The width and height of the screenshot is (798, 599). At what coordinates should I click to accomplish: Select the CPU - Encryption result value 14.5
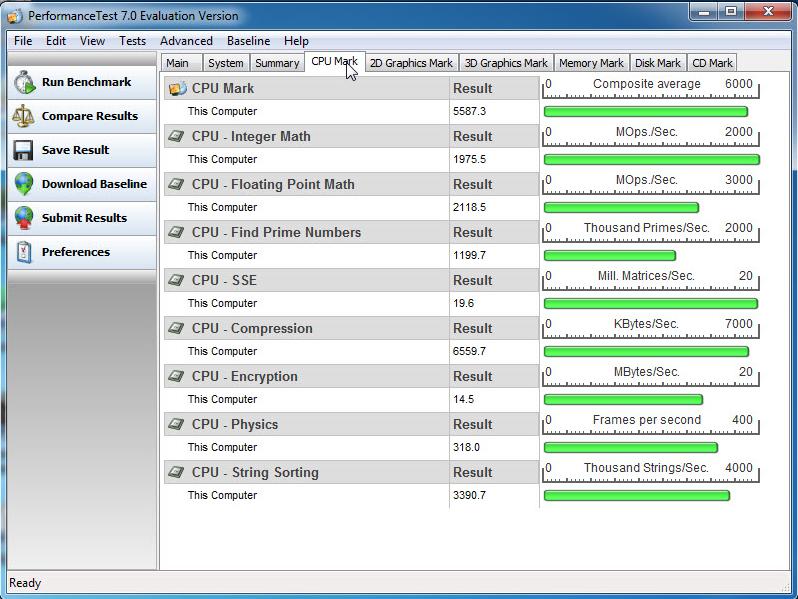coord(462,400)
